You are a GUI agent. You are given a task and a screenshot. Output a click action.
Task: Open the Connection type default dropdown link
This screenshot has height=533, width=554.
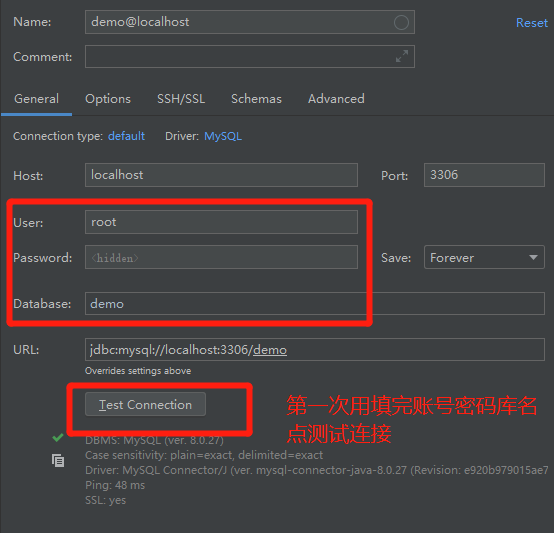tap(126, 136)
